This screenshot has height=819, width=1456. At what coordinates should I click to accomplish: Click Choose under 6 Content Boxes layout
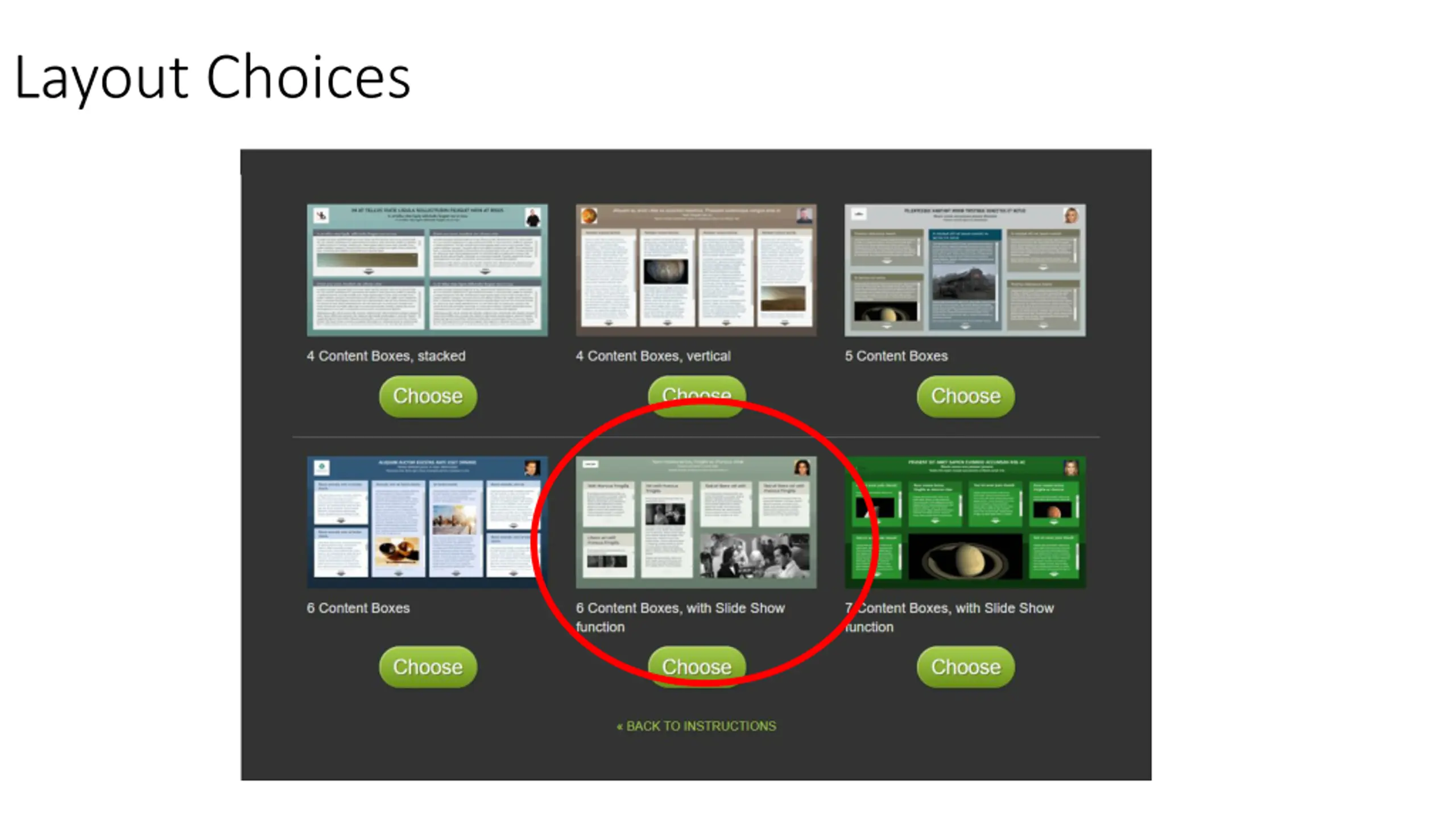pyautogui.click(x=428, y=667)
